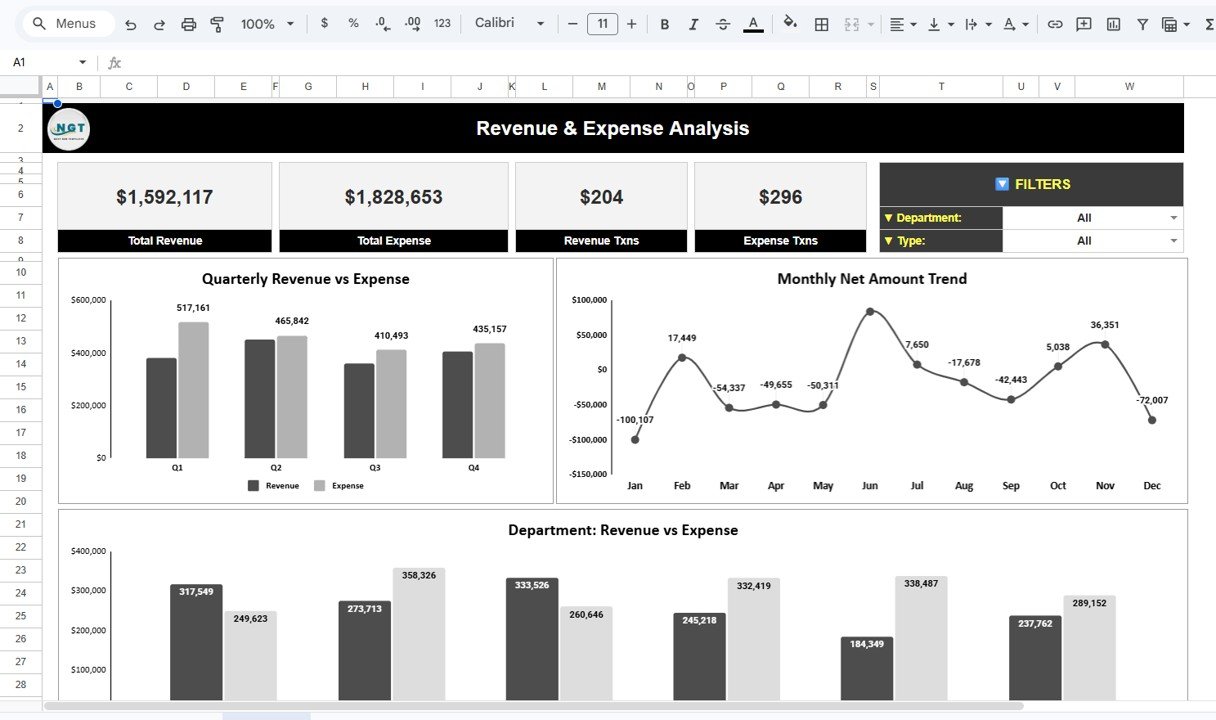The height and width of the screenshot is (720, 1216).
Task: Toggle bold formatting
Action: pyautogui.click(x=664, y=23)
